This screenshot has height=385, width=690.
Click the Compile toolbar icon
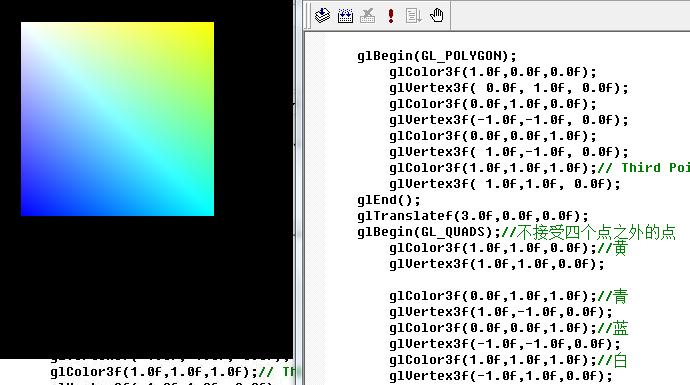pyautogui.click(x=323, y=15)
